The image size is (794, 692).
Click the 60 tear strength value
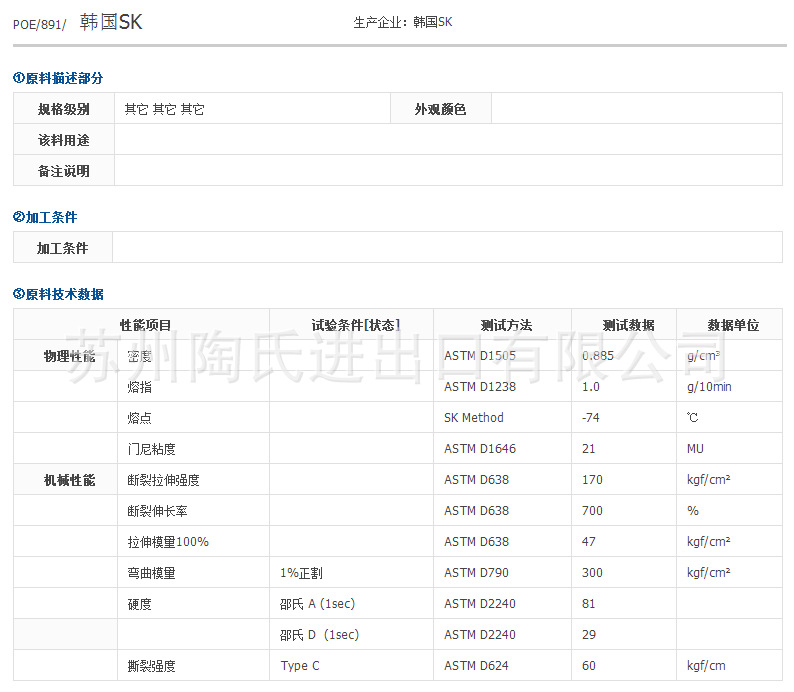coord(588,666)
